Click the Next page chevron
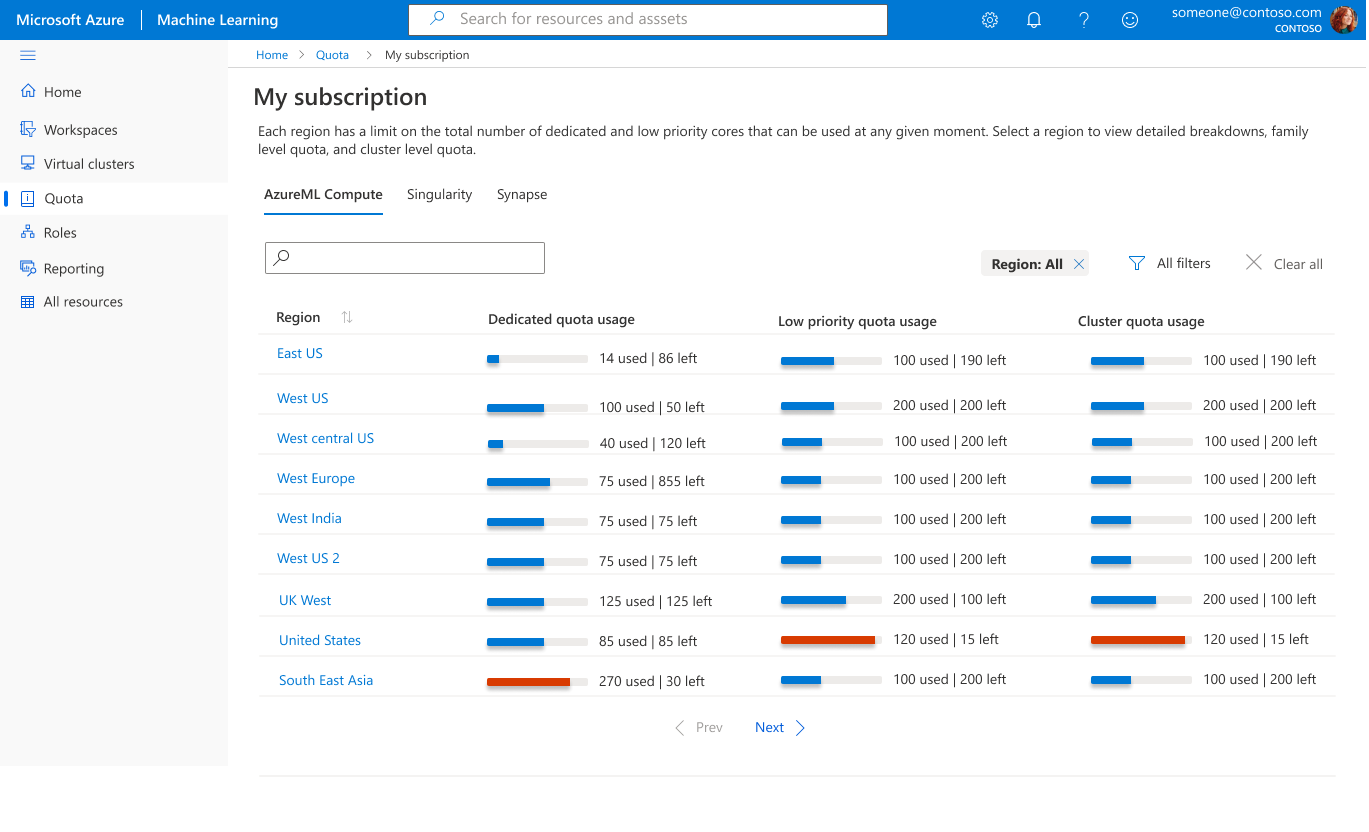 (x=800, y=728)
